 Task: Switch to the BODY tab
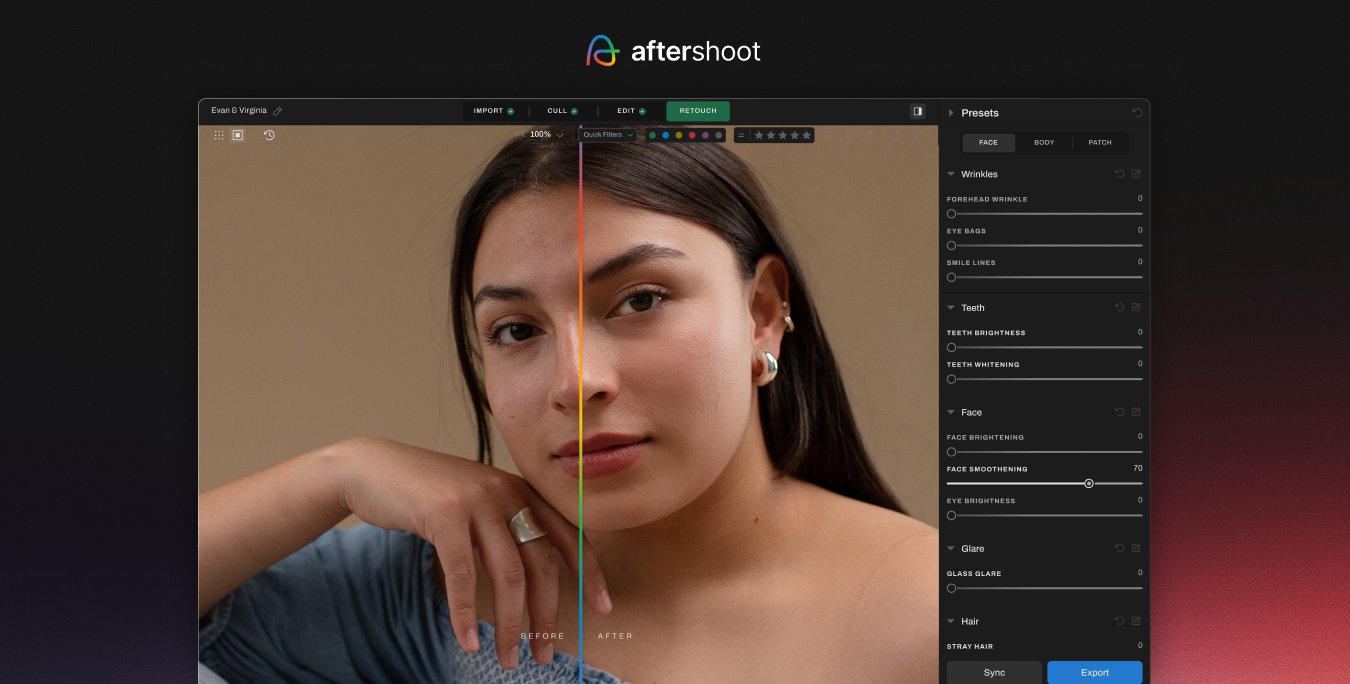[x=1044, y=143]
